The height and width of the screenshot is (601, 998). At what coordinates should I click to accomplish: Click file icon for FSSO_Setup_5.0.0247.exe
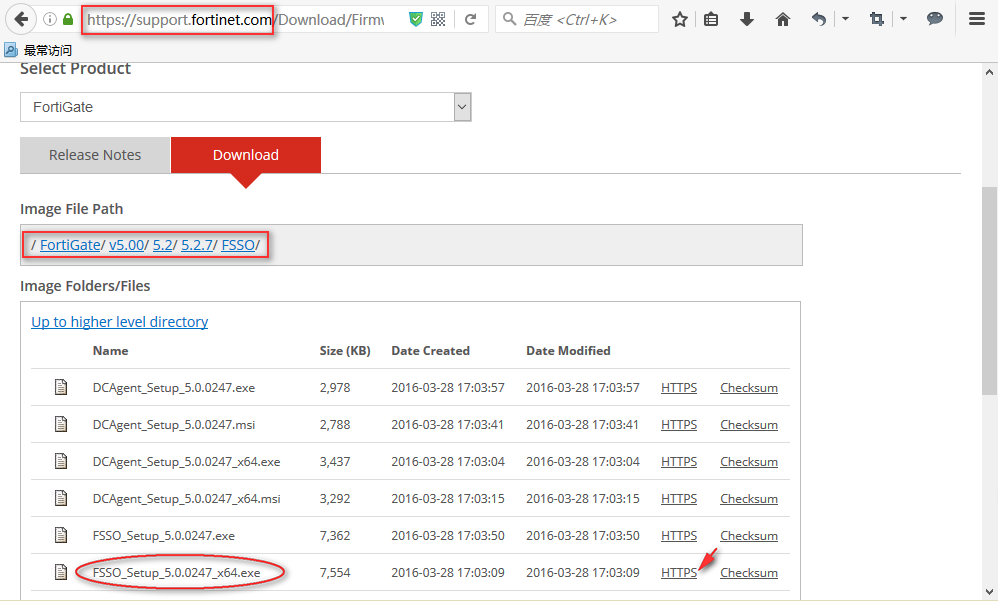[x=61, y=535]
